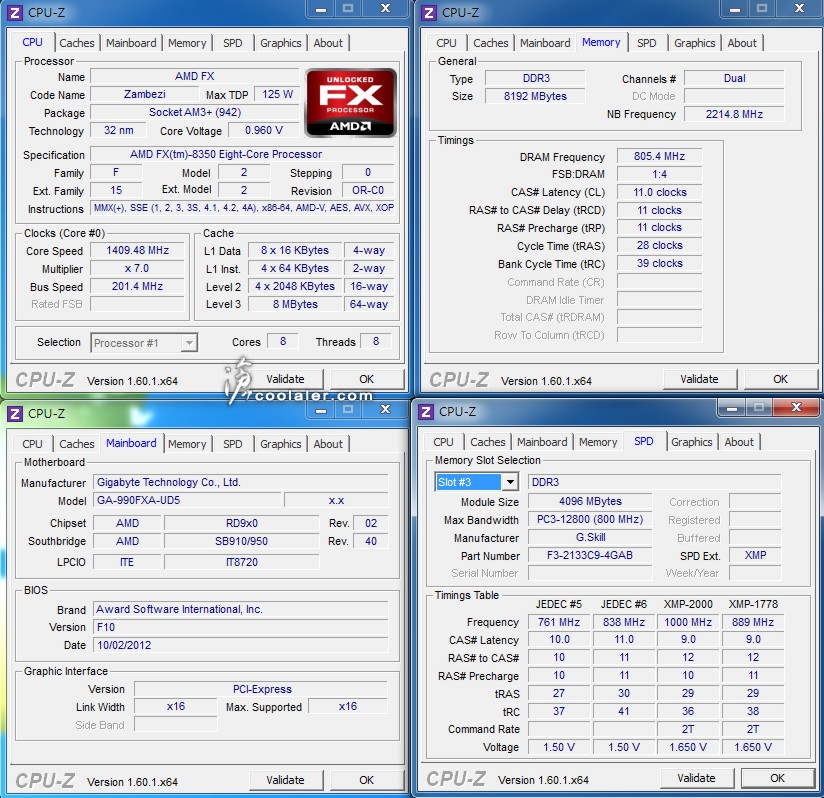
Task: Select the CPU tab in the Memory window
Action: pos(446,43)
